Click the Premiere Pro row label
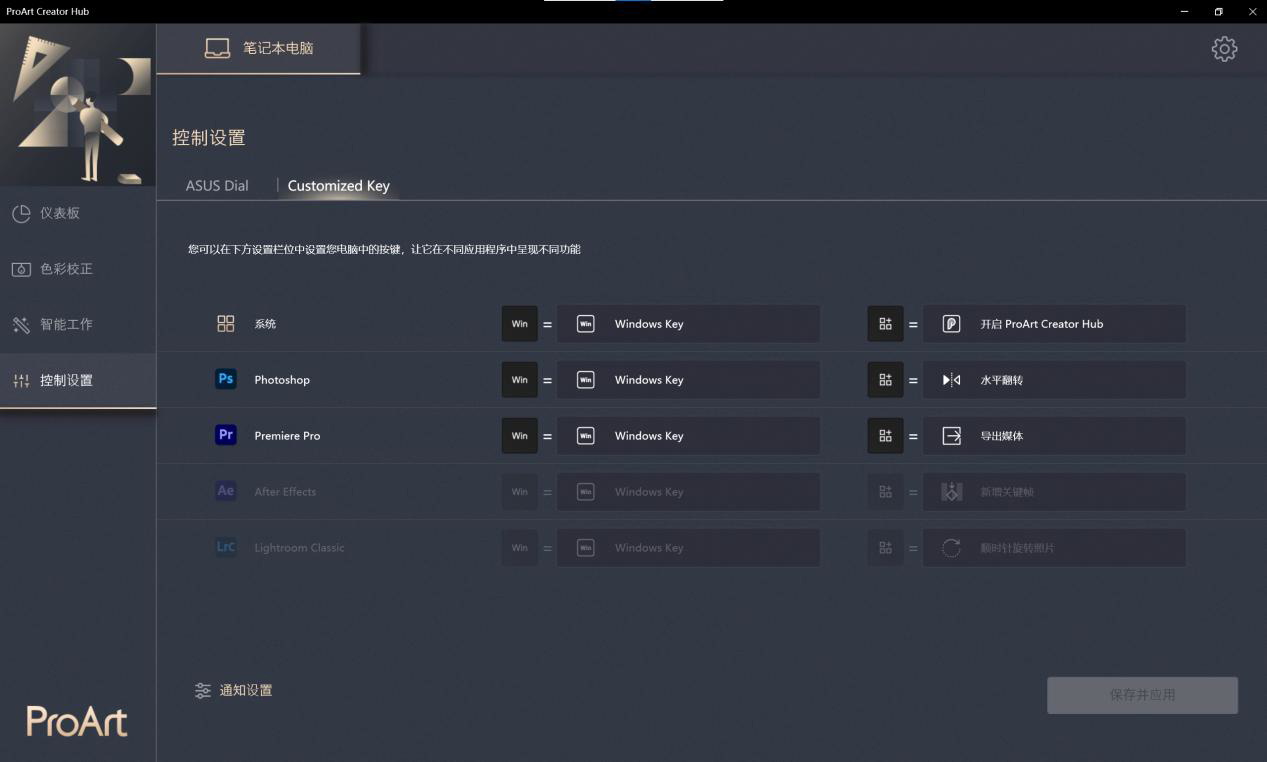 coord(287,436)
